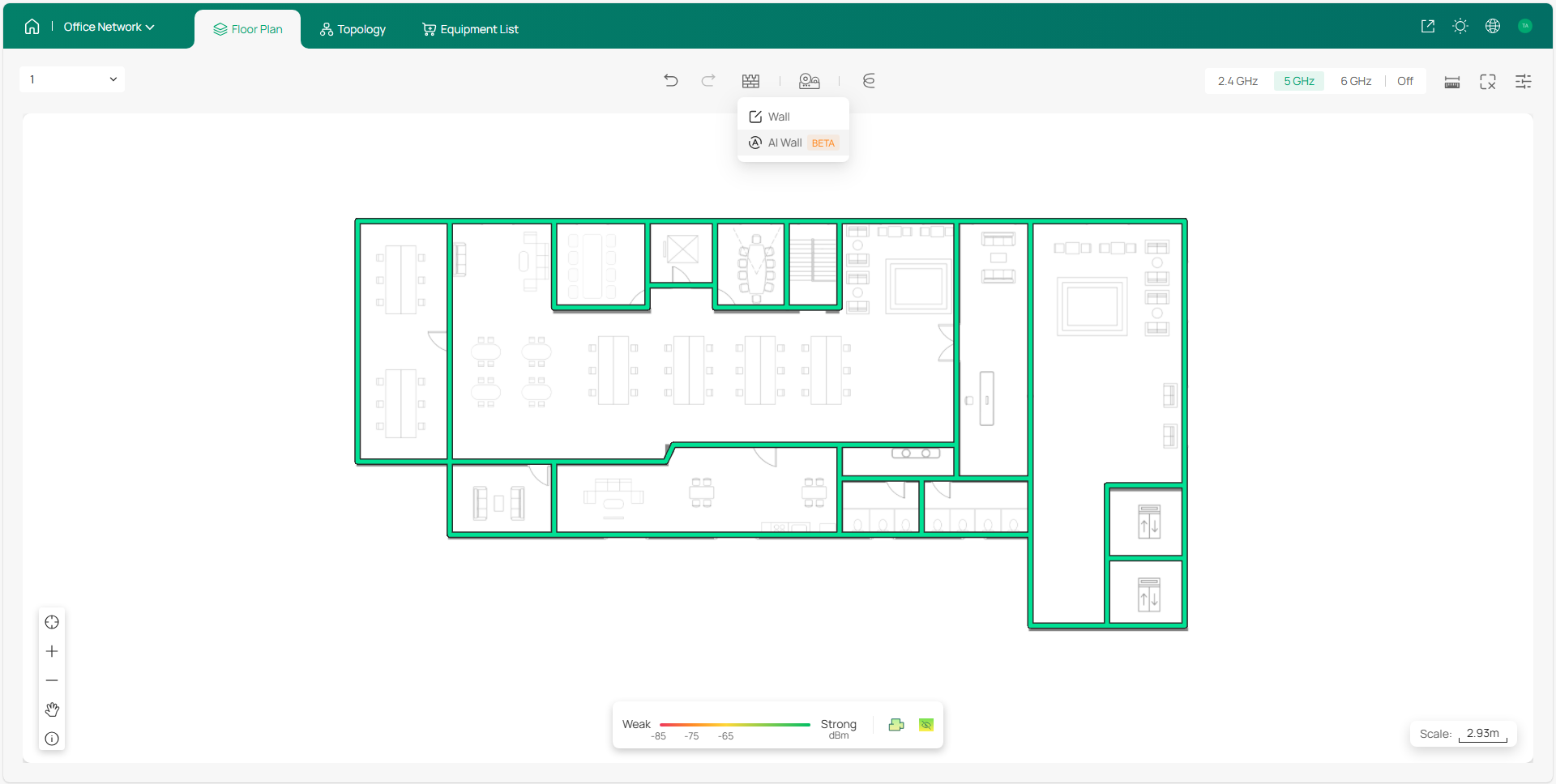Turn heatmap Off
Screen dimensions: 1556x784
[1404, 81]
